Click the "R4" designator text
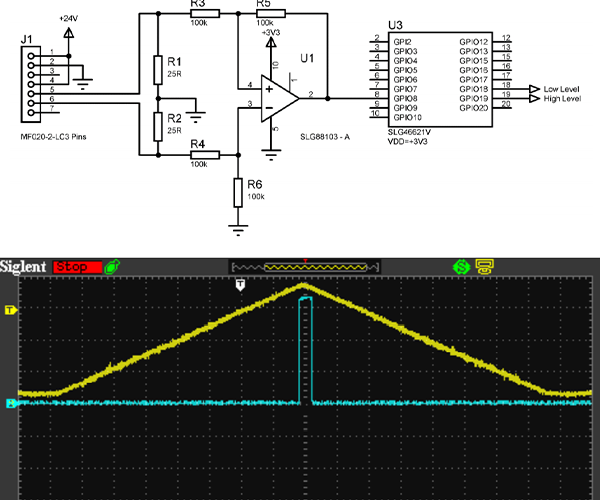Screen dimensions: 600x500 point(197,144)
